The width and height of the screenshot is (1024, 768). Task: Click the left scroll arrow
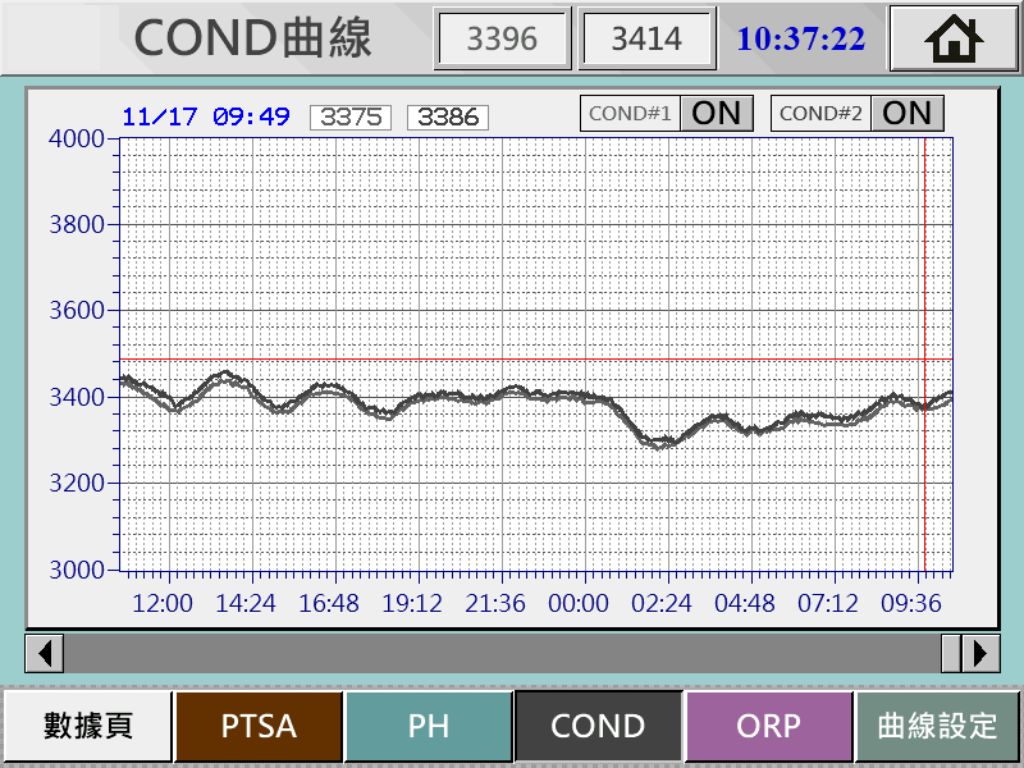click(x=44, y=653)
